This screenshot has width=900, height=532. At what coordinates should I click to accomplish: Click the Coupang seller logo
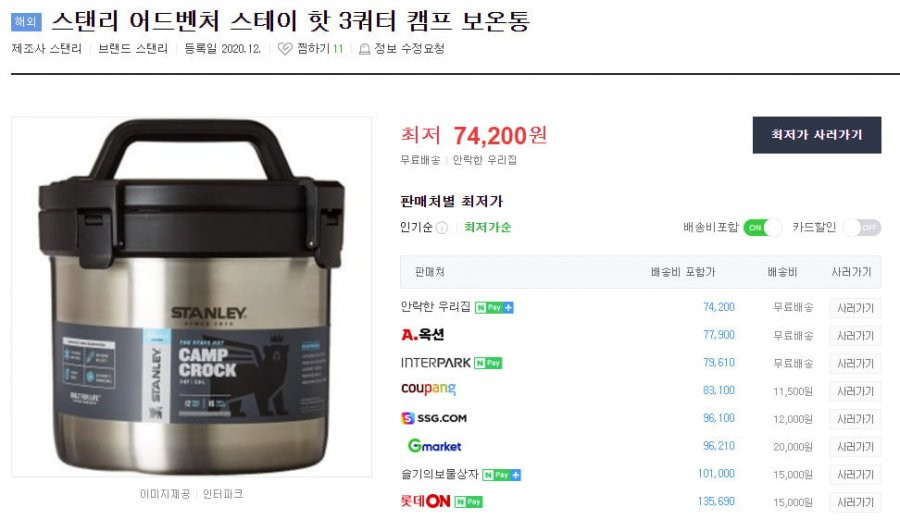[x=428, y=389]
